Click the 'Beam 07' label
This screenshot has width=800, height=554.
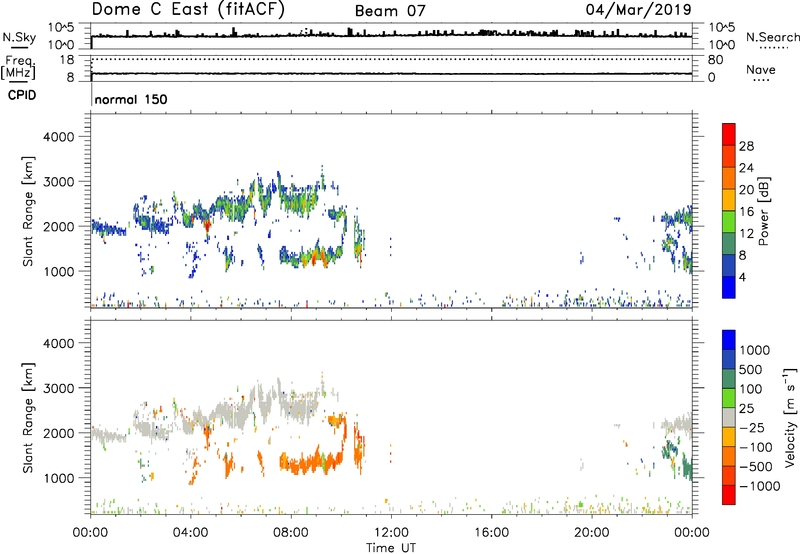pyautogui.click(x=390, y=11)
